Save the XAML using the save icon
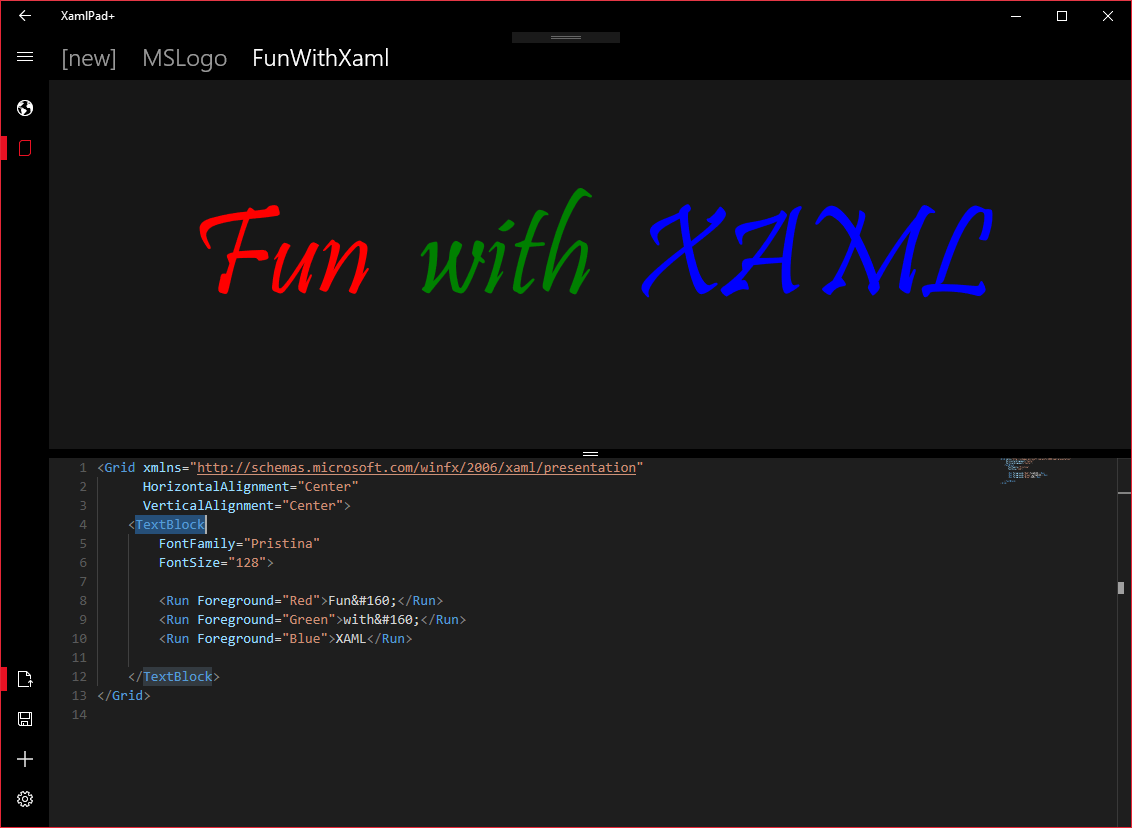This screenshot has height=828, width=1132. [x=25, y=718]
